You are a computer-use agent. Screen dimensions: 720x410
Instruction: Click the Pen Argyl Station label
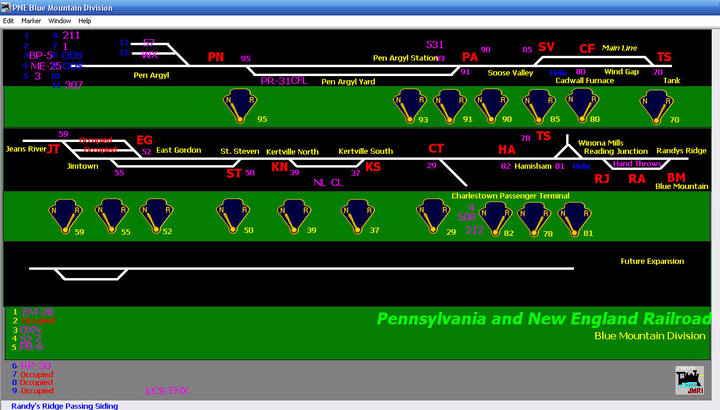tap(405, 58)
